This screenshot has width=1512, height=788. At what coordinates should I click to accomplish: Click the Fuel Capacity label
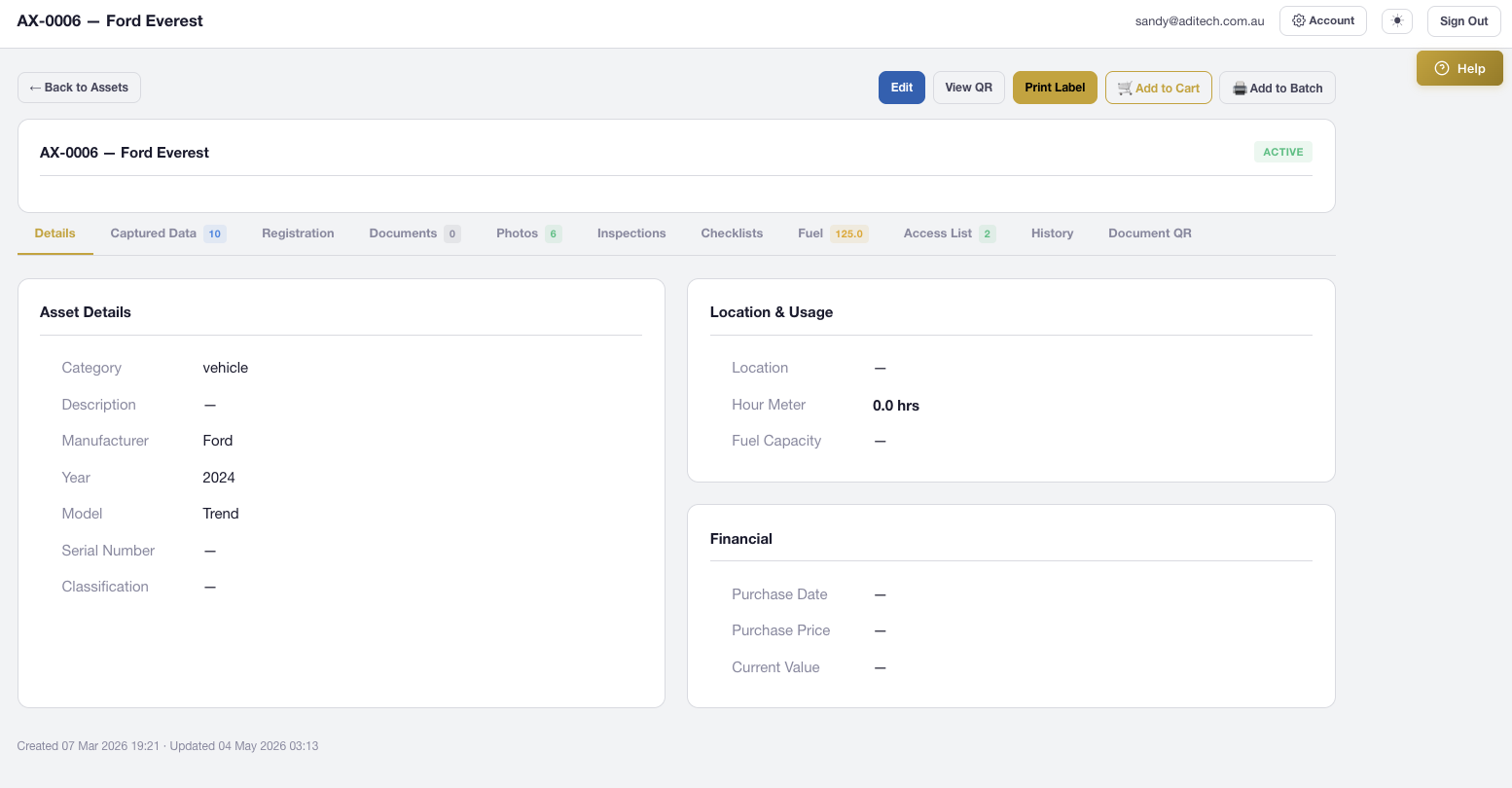(776, 441)
